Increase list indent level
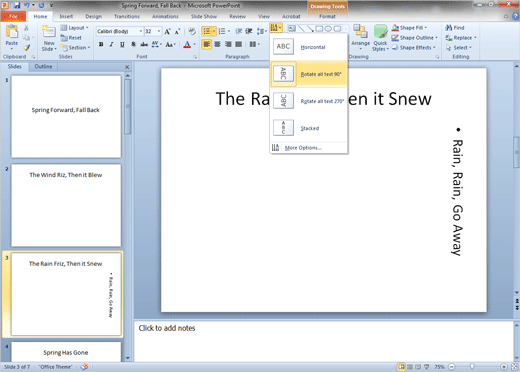The width and height of the screenshot is (520, 372). [x=249, y=31]
